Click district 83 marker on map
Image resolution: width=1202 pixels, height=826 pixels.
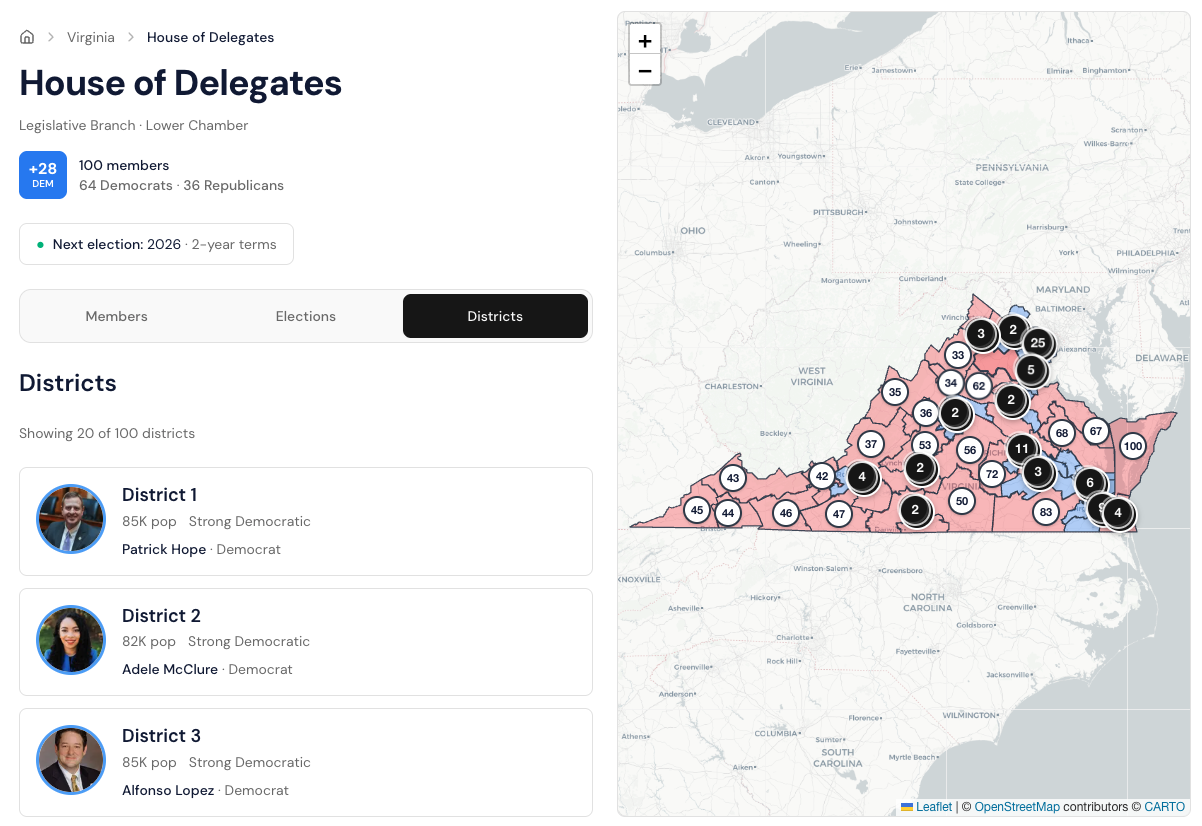click(x=1046, y=512)
